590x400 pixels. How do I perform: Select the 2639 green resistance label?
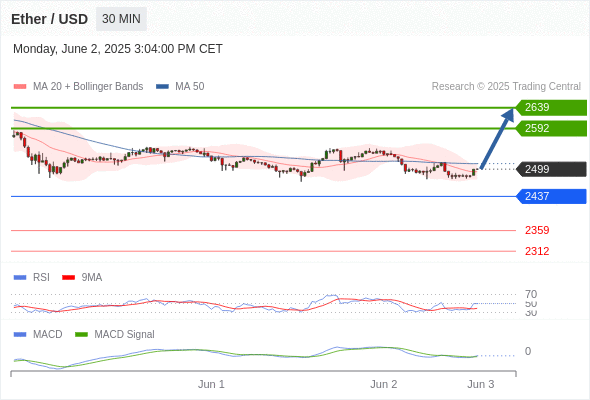[551, 108]
